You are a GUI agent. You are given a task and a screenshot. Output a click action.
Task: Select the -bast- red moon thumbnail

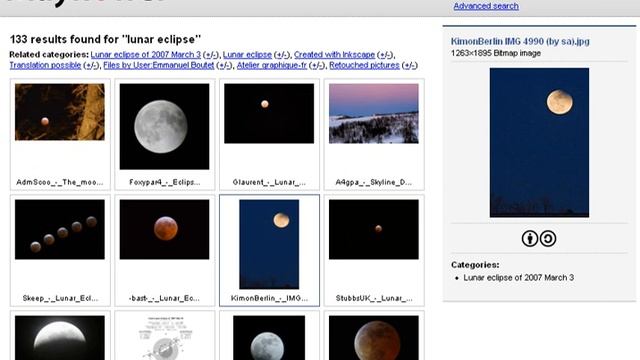(164, 229)
